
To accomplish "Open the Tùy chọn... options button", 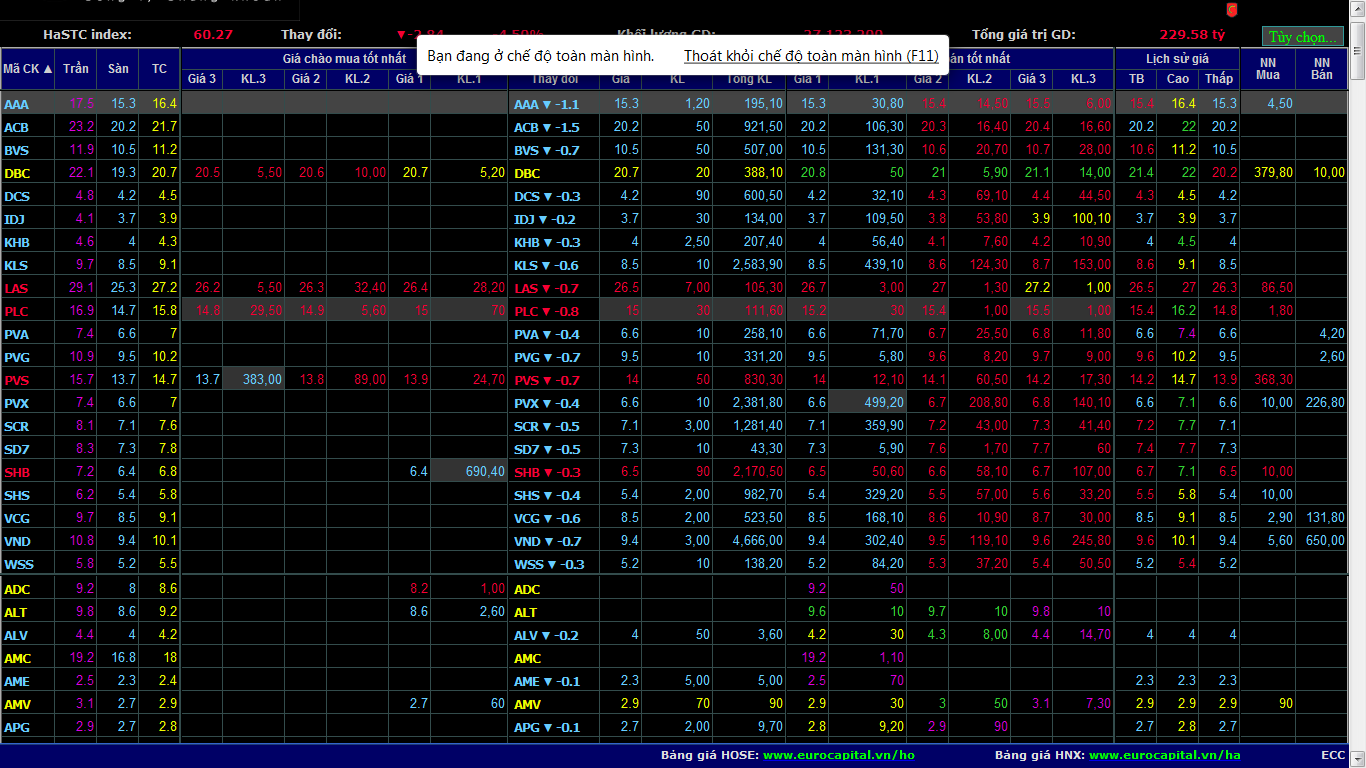I will point(1302,37).
